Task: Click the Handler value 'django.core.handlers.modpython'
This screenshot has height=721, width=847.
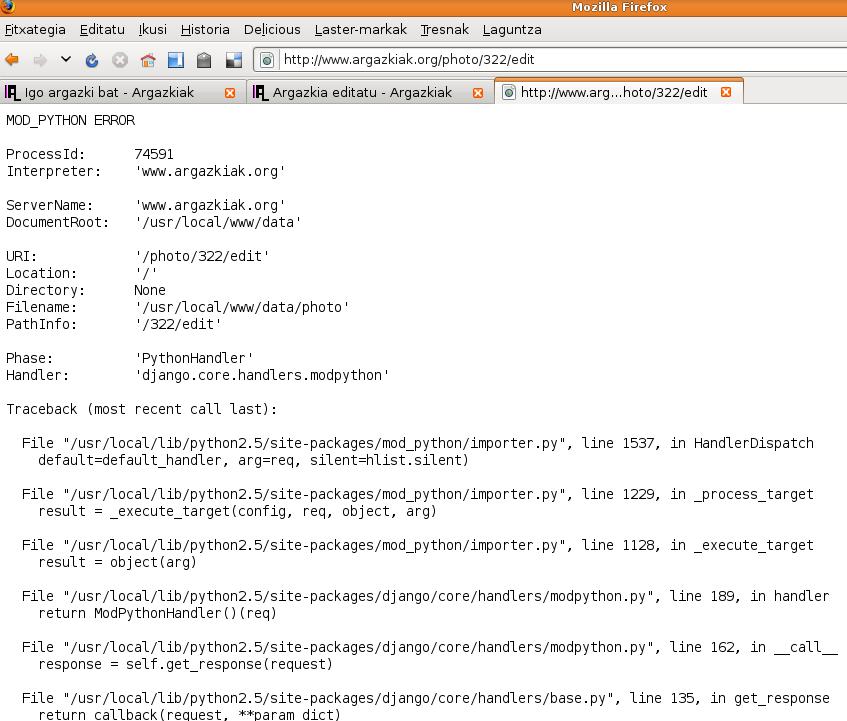Action: click(x=261, y=375)
